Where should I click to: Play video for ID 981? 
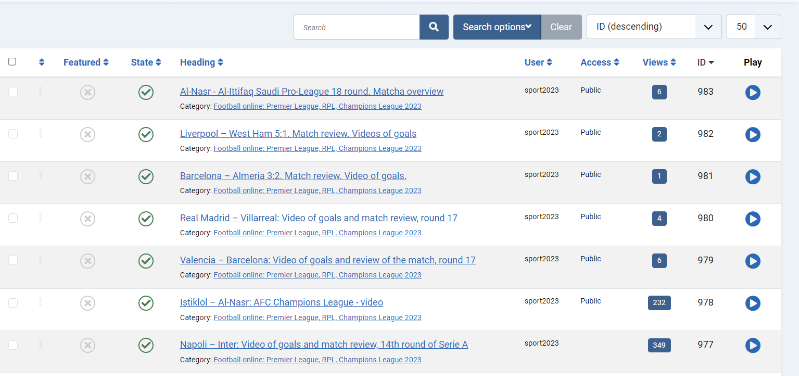coord(752,177)
